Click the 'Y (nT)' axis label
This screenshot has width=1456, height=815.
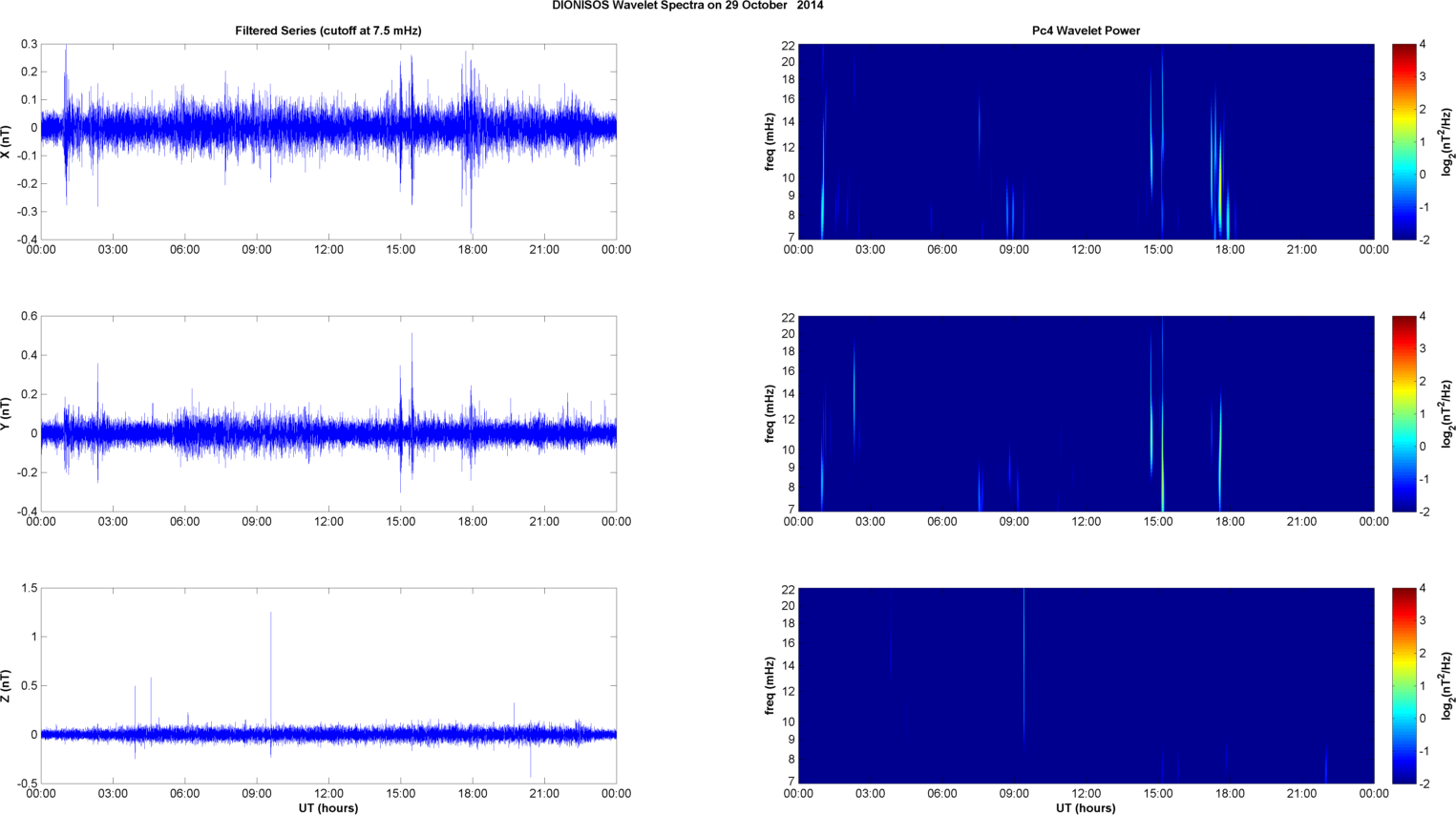[7, 414]
